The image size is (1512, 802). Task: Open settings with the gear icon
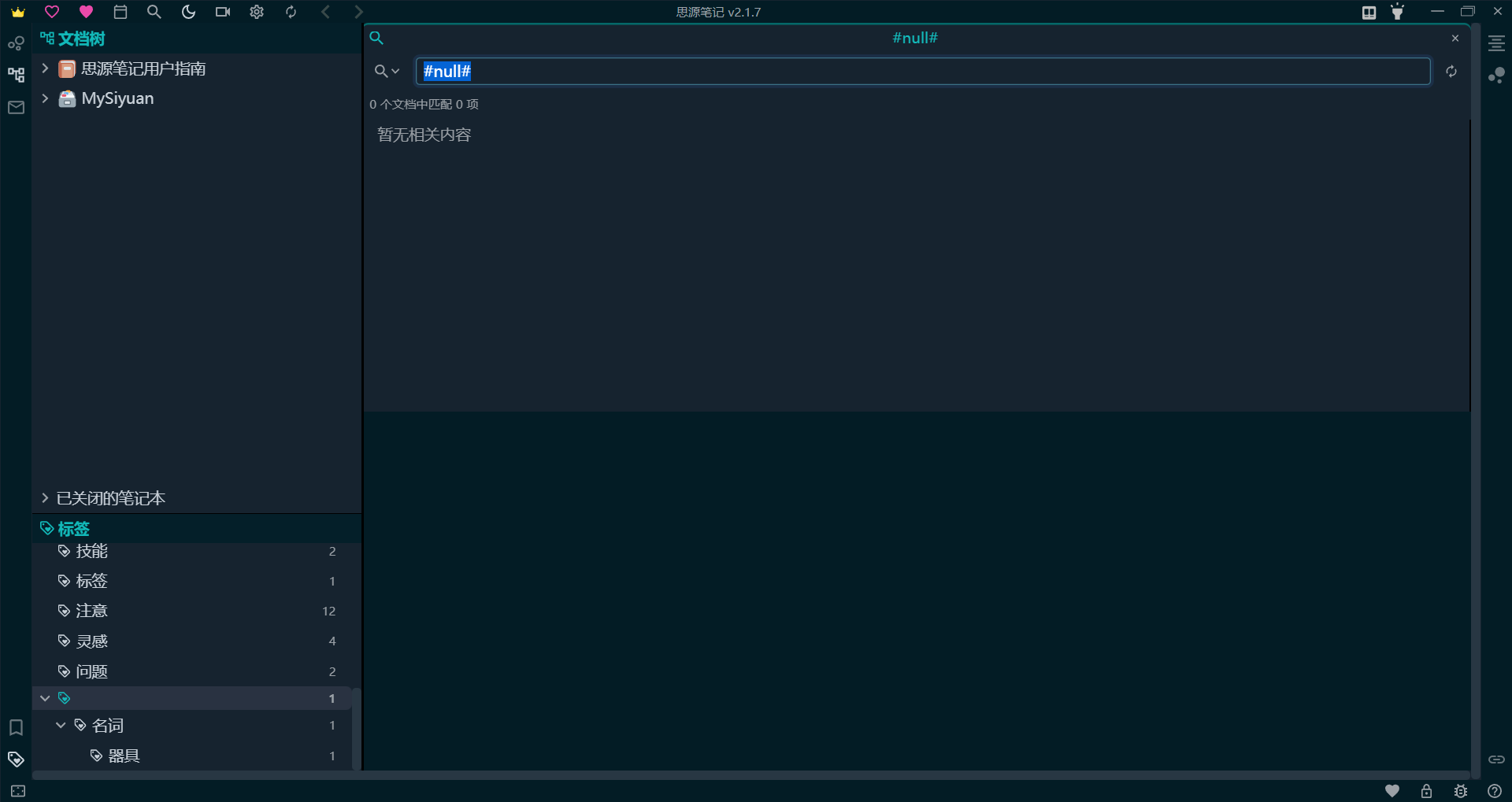coord(257,12)
